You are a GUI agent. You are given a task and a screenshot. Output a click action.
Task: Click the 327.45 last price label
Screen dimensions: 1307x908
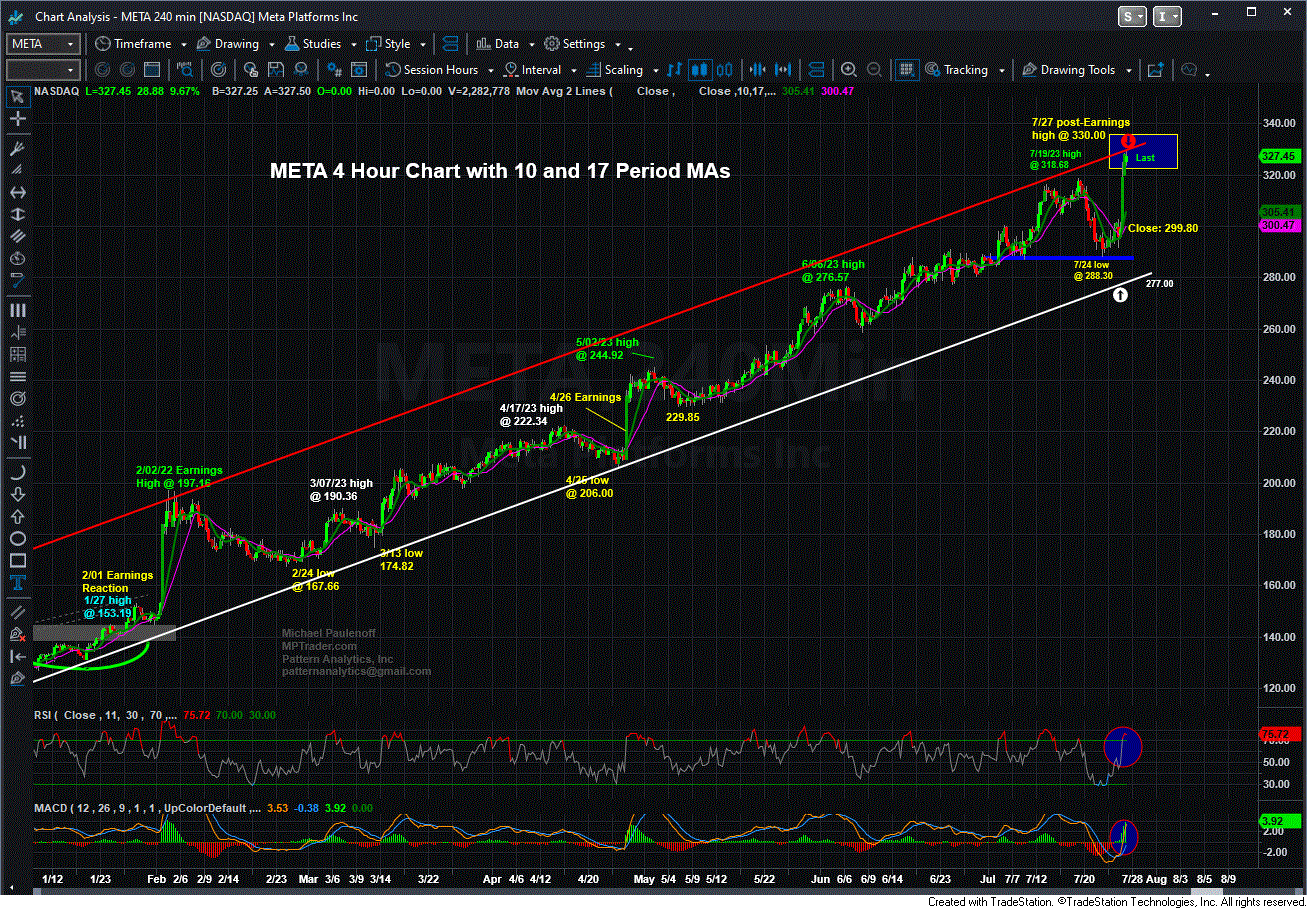coord(1279,156)
